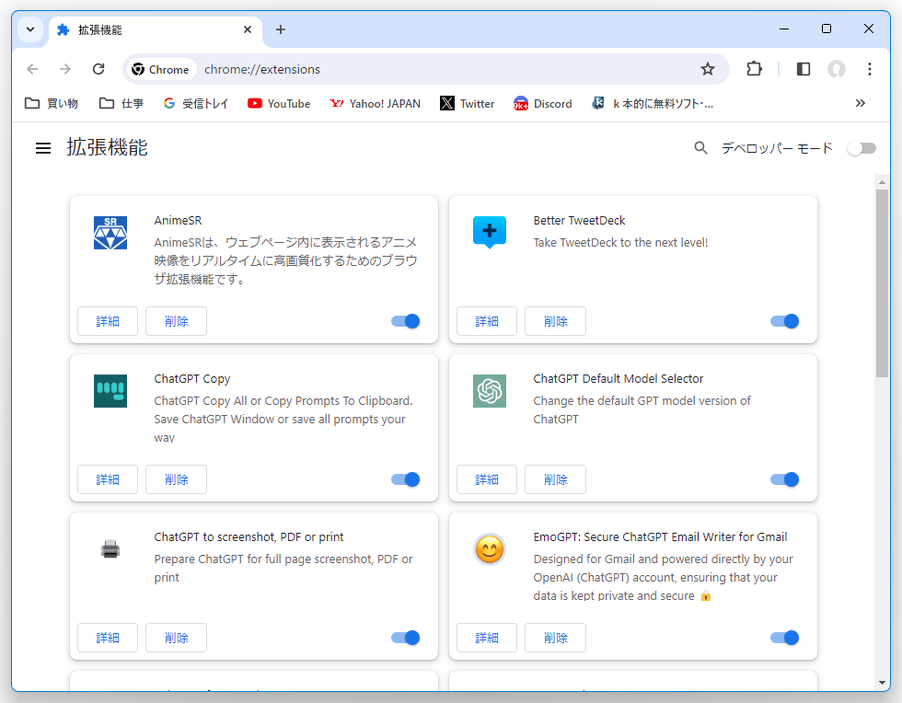This screenshot has width=902, height=703.
Task: Open 詳細 for Better TweetDeck
Action: click(x=487, y=321)
